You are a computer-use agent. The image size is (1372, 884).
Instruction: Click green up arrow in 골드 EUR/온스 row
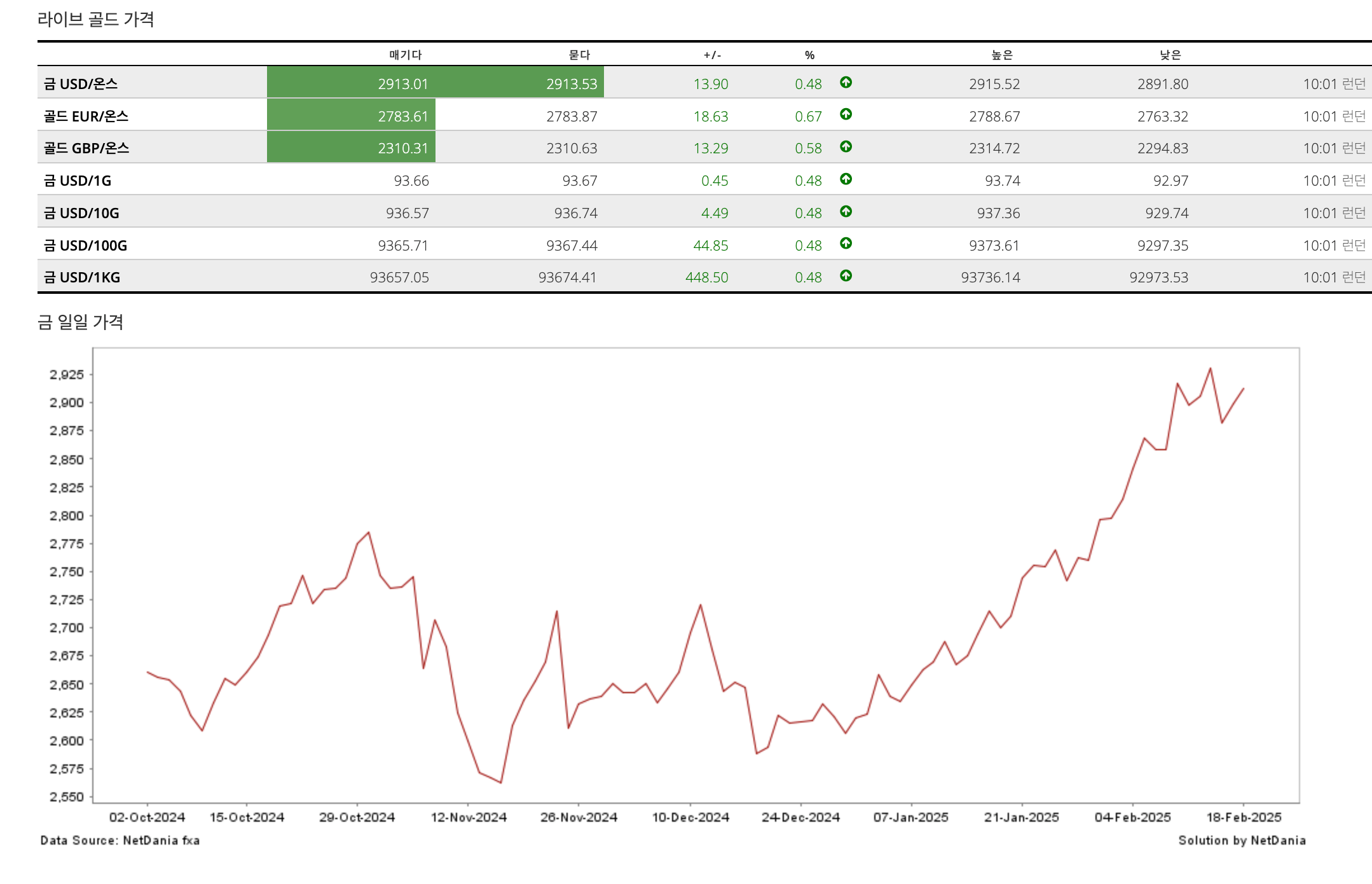tap(846, 114)
